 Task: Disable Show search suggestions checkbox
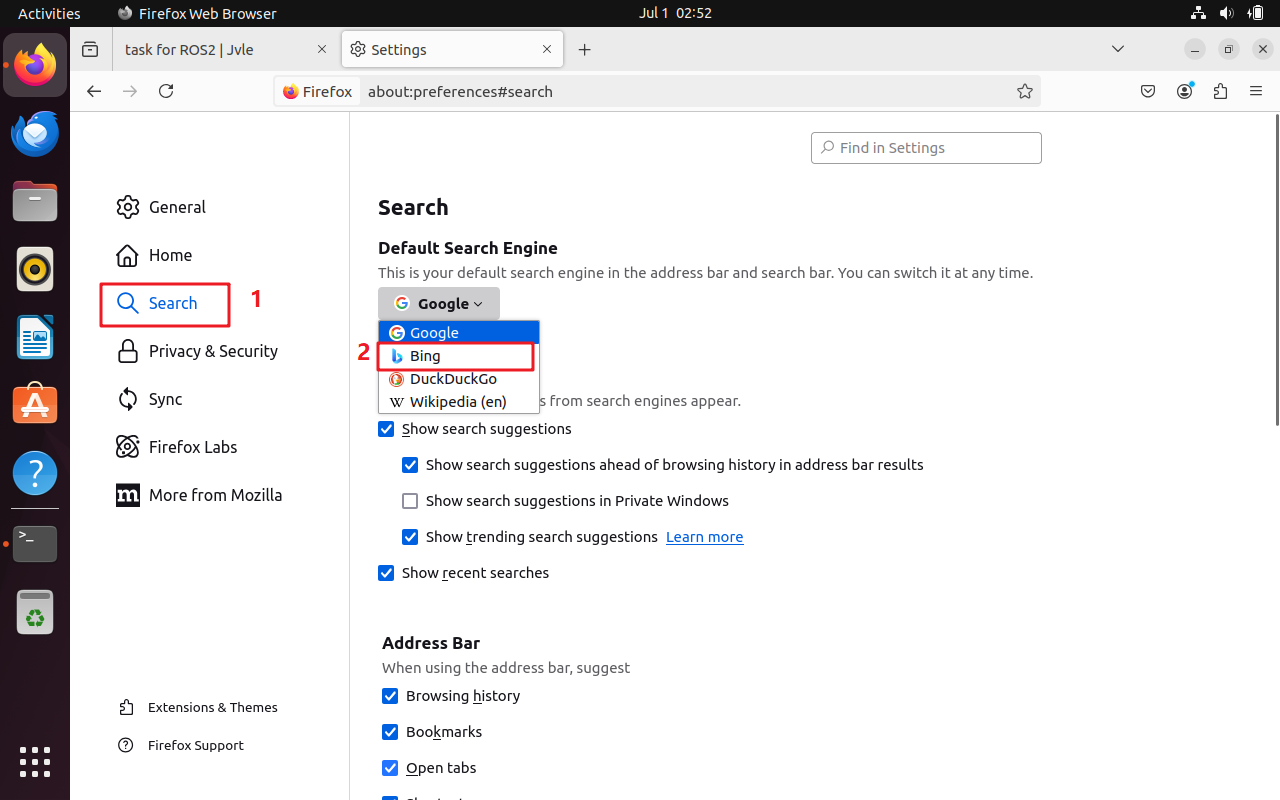tap(386, 429)
